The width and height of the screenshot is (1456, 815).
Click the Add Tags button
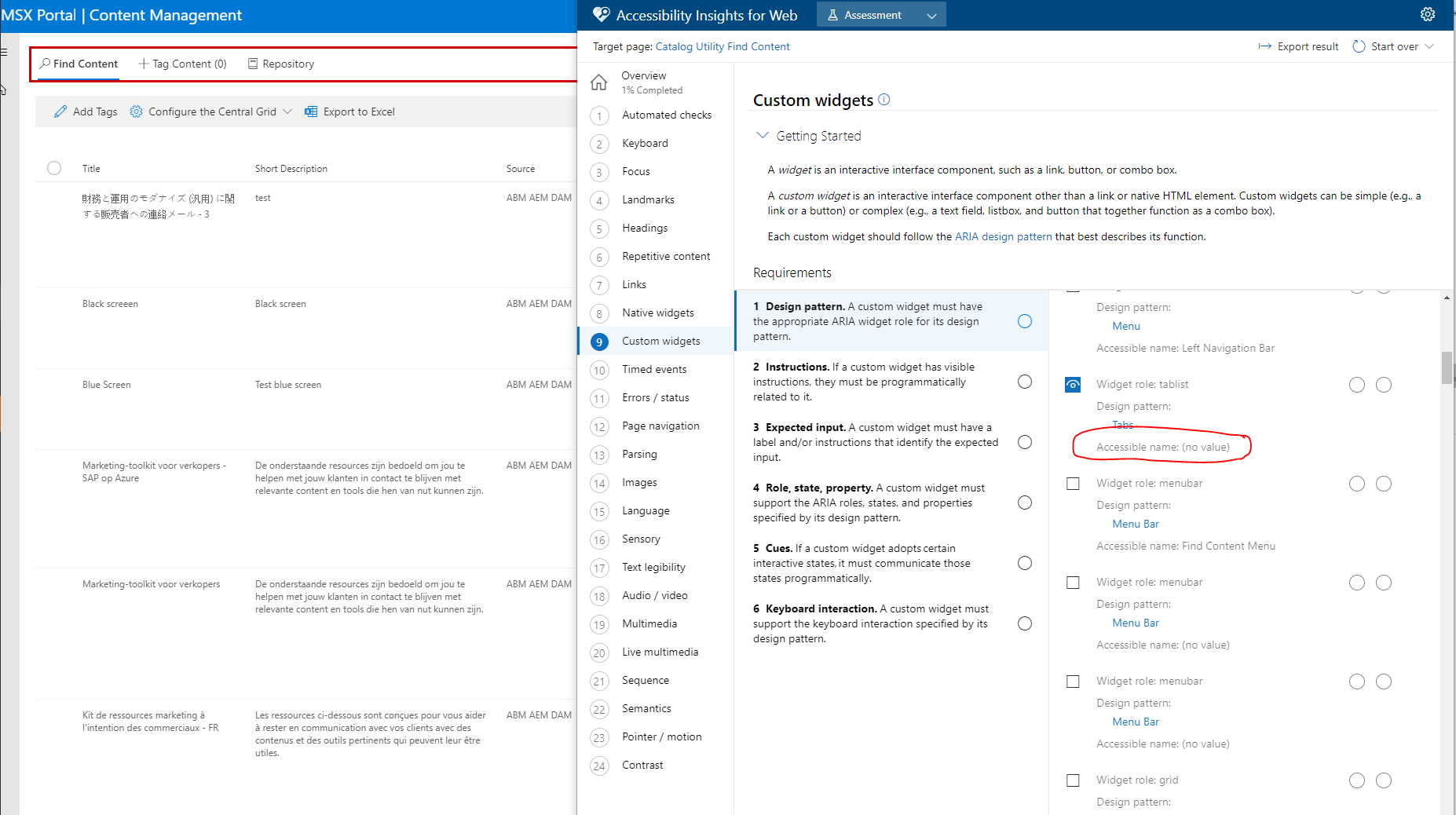[x=86, y=111]
